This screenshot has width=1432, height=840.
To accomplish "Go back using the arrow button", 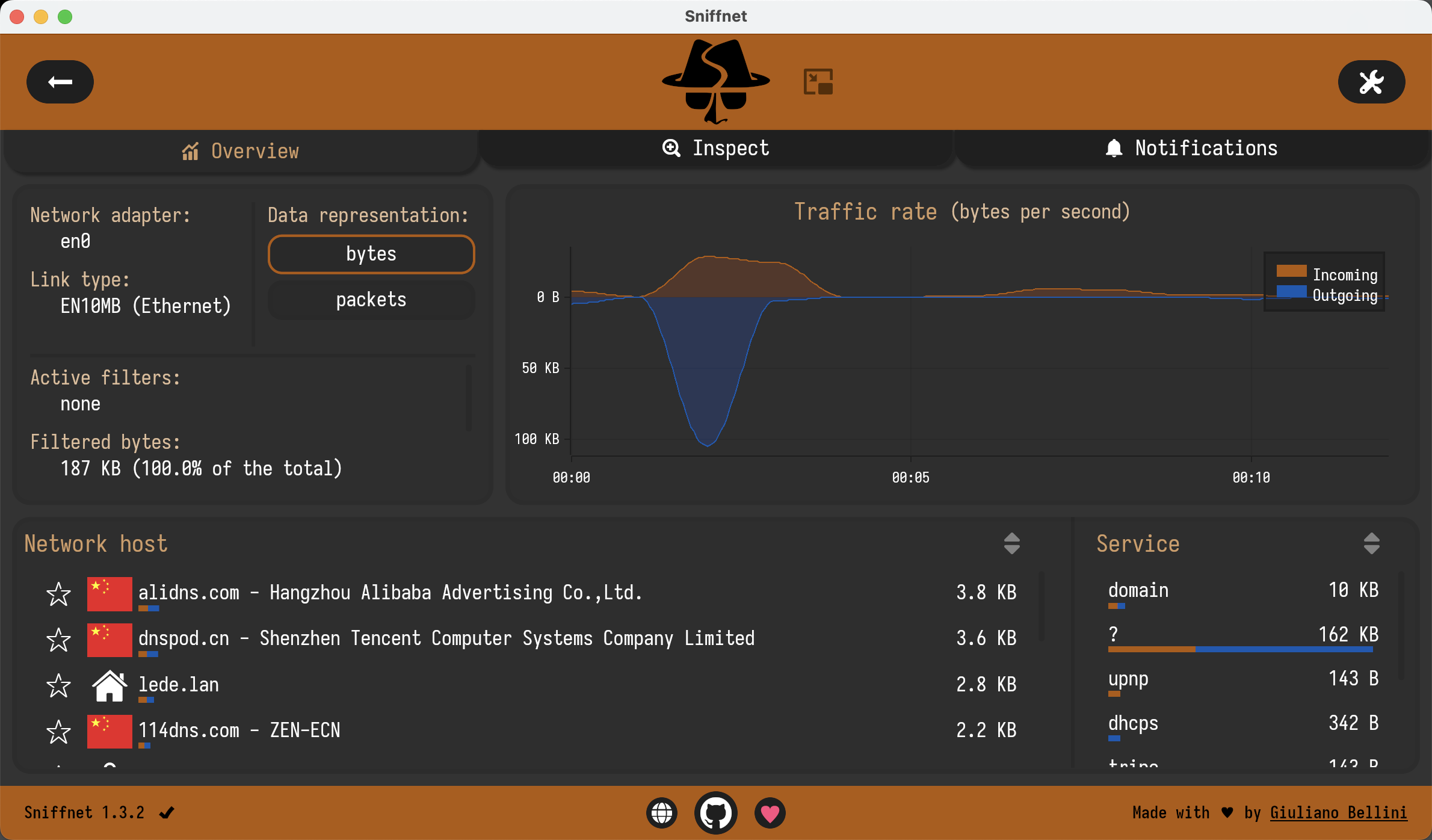I will 60,82.
